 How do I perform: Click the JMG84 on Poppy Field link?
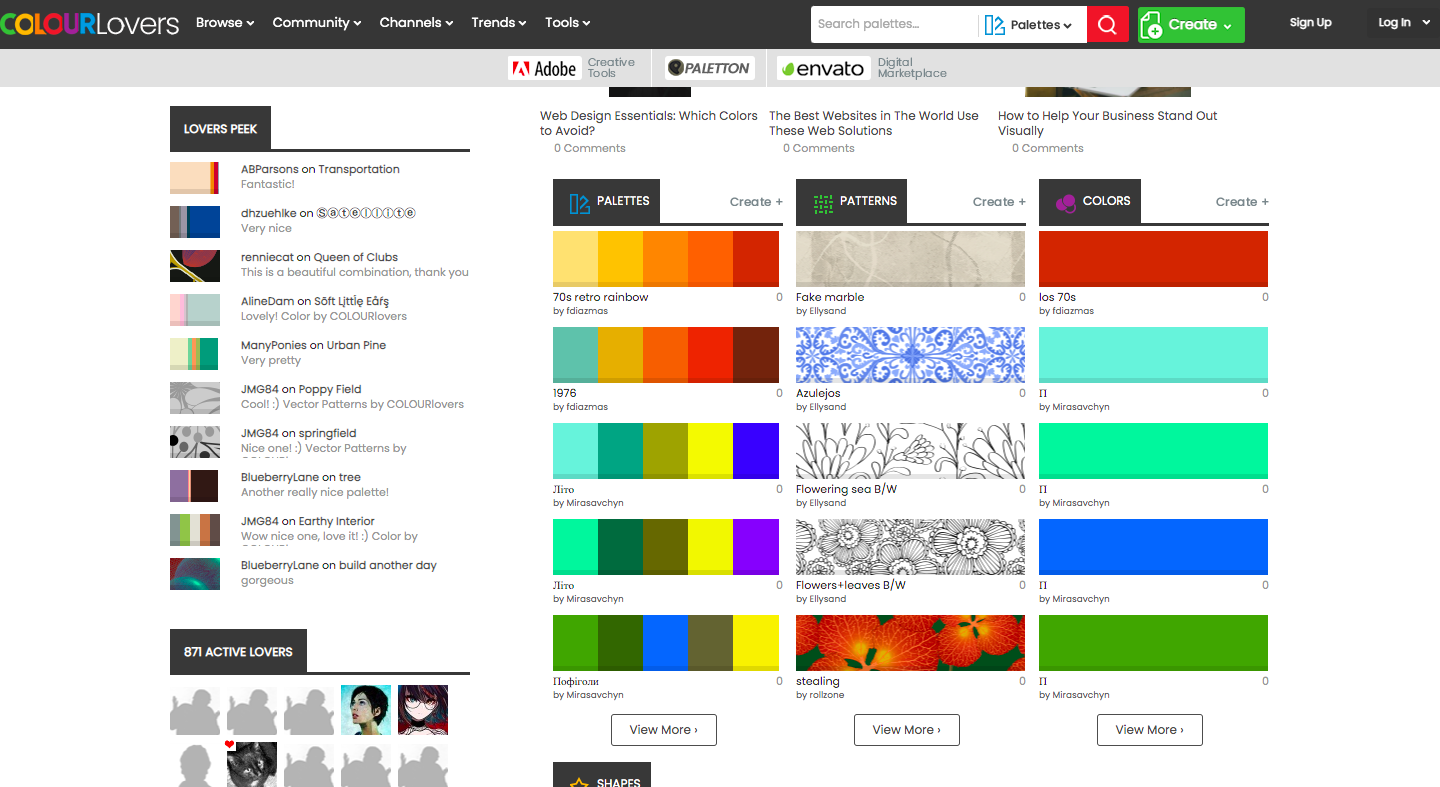point(301,389)
